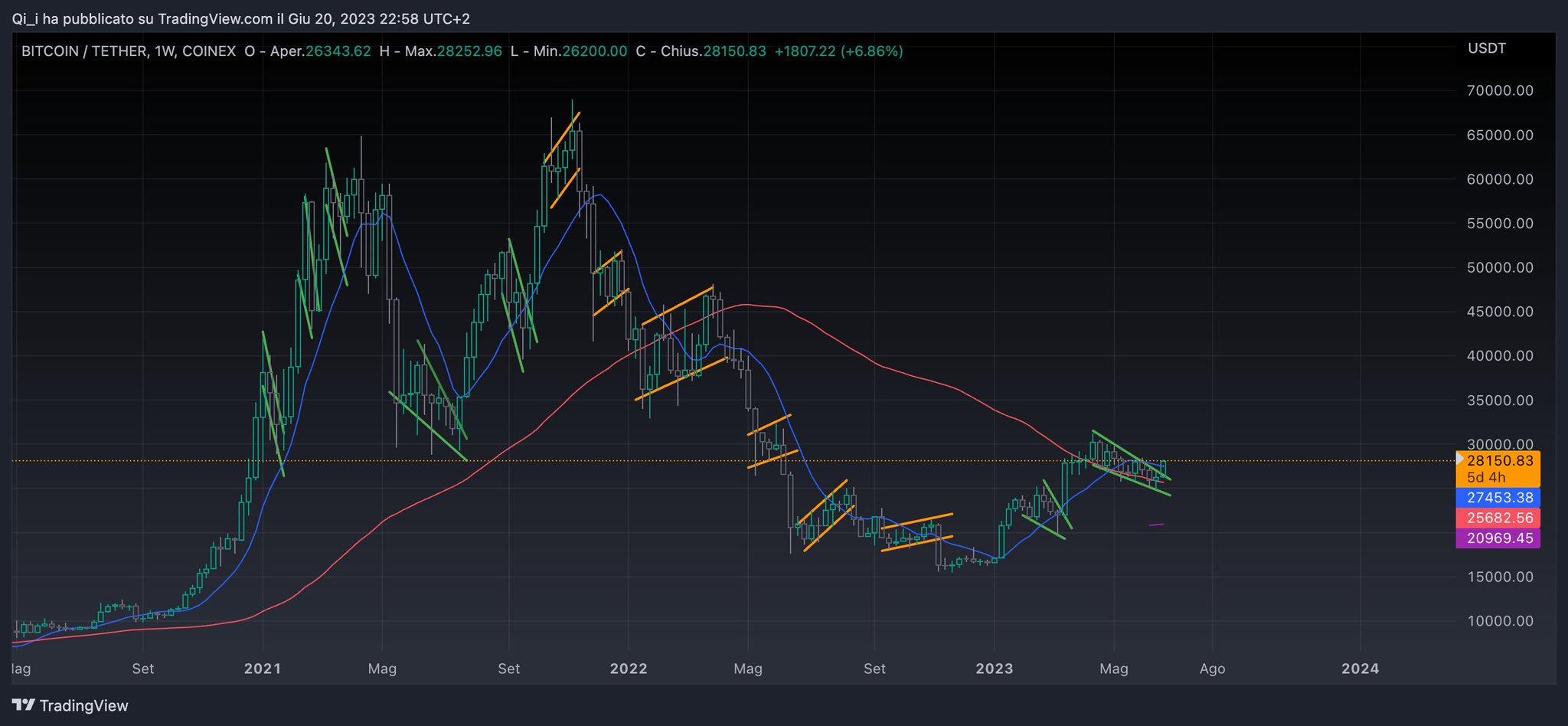Click the USDT currency label on the price axis

[x=1487, y=48]
